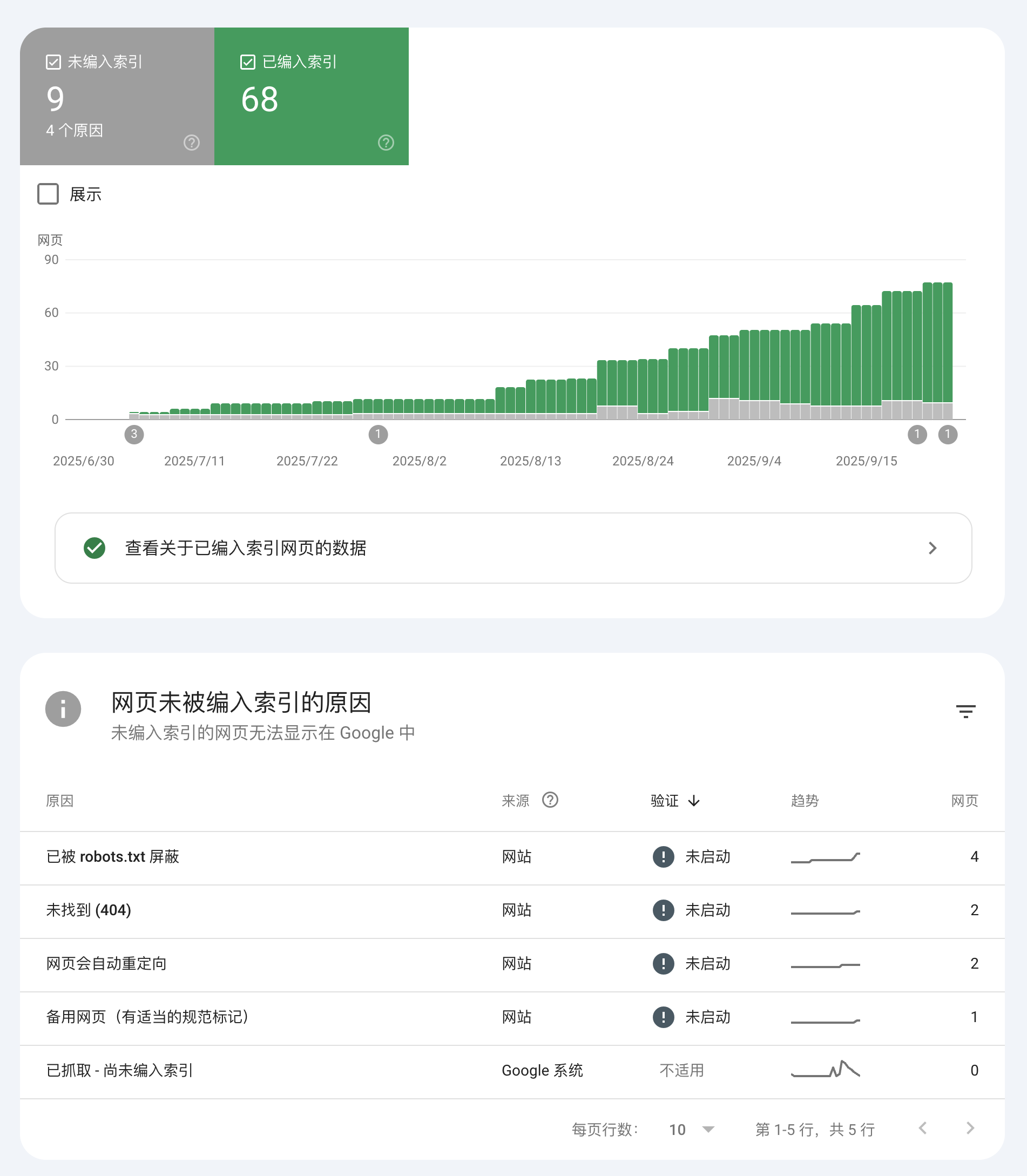Click the second-to-last annotation marker on chart
This screenshot has height=1176, width=1027.
point(917,435)
